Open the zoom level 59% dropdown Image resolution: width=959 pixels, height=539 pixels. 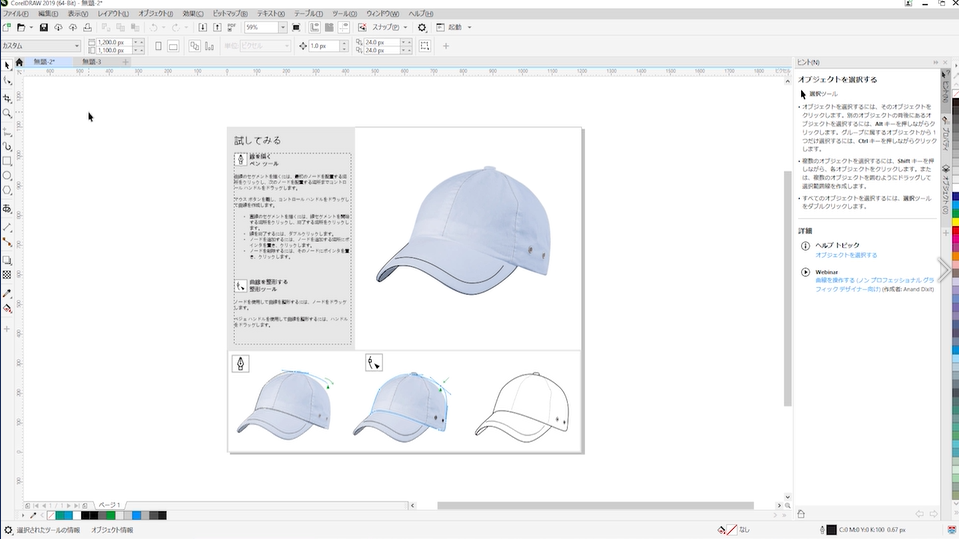[x=283, y=28]
